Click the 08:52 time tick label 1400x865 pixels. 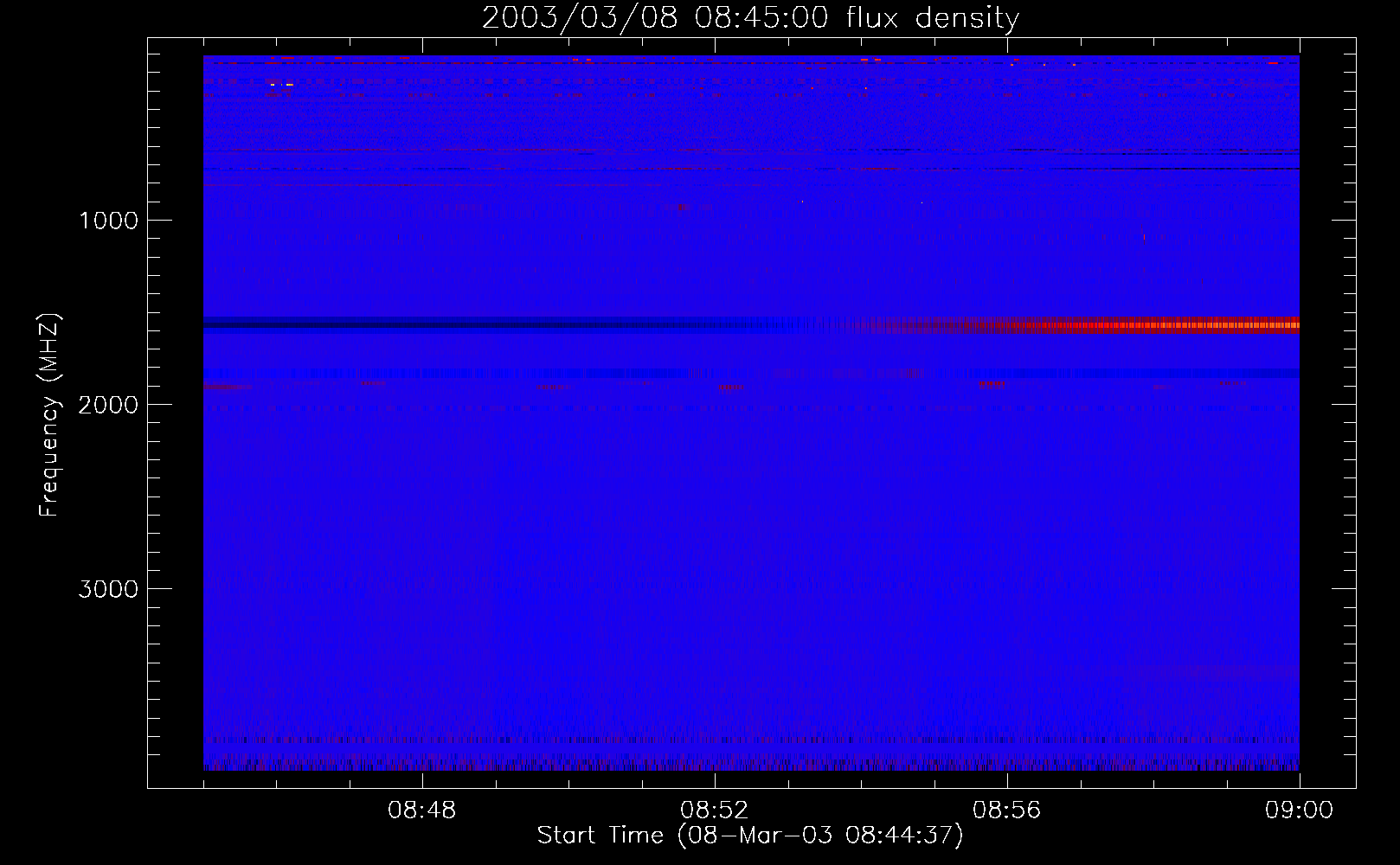tap(714, 811)
